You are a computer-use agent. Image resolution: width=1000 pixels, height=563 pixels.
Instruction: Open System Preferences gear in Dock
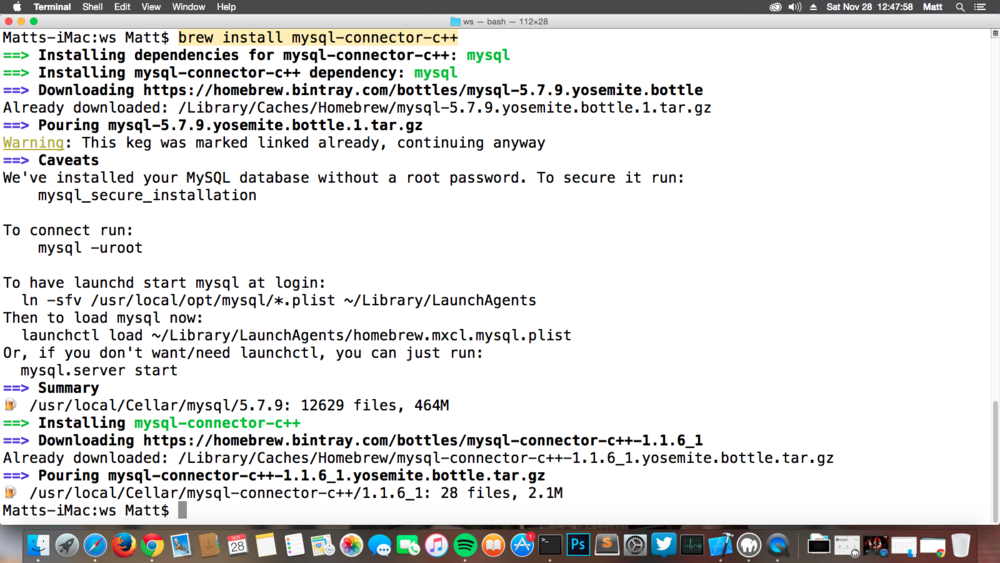point(635,545)
